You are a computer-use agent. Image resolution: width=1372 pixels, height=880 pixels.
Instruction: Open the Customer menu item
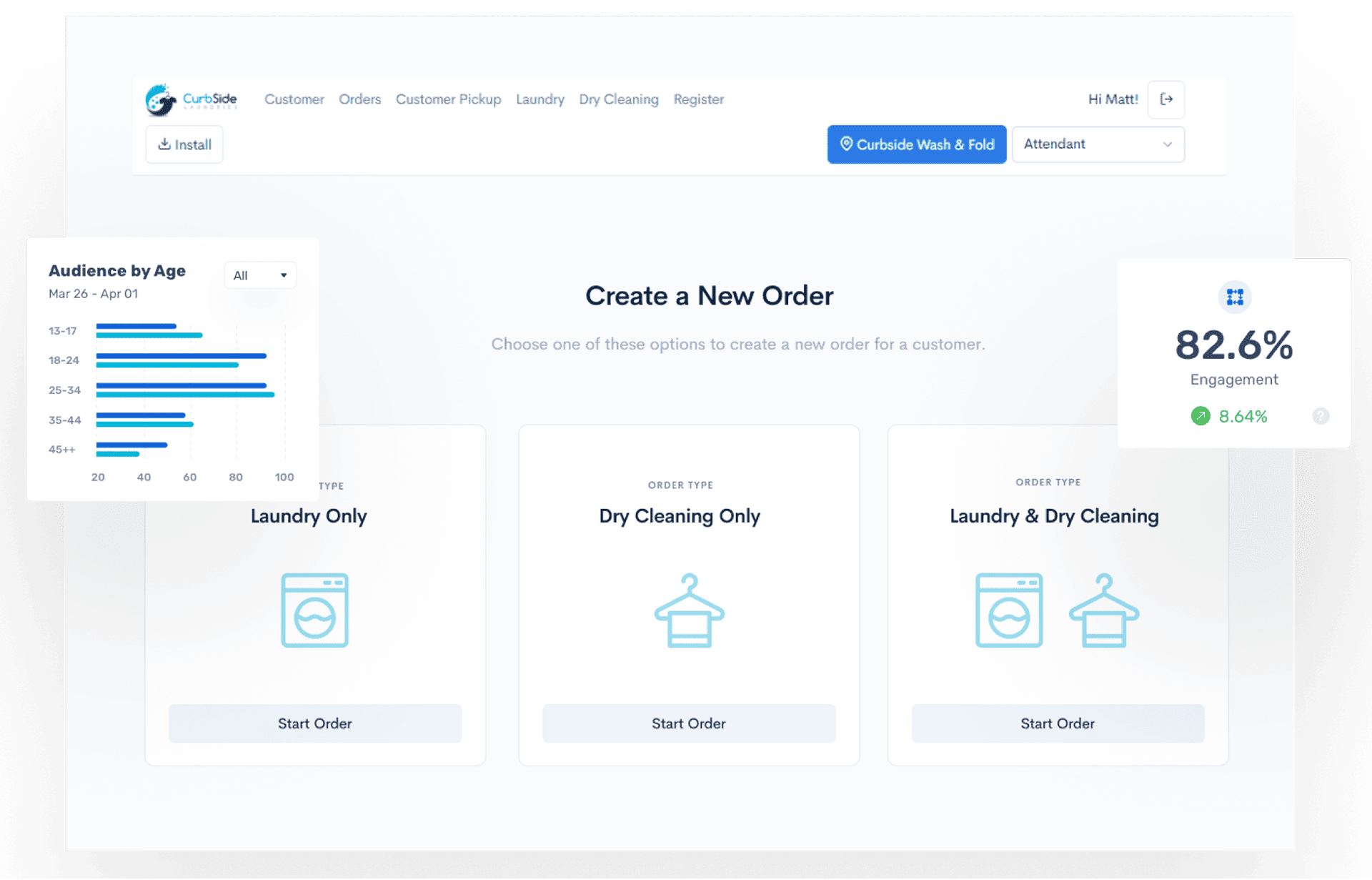point(293,99)
